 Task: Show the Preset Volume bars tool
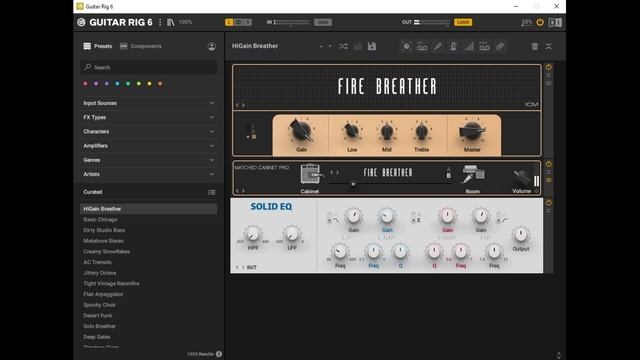(469, 46)
